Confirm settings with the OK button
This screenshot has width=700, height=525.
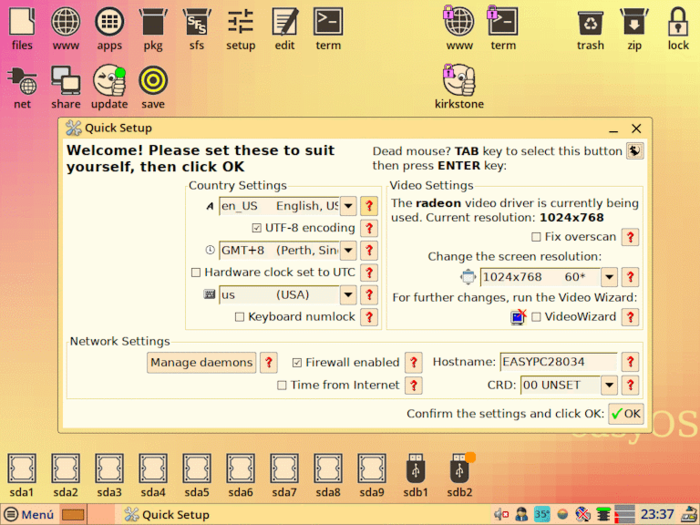pos(626,414)
